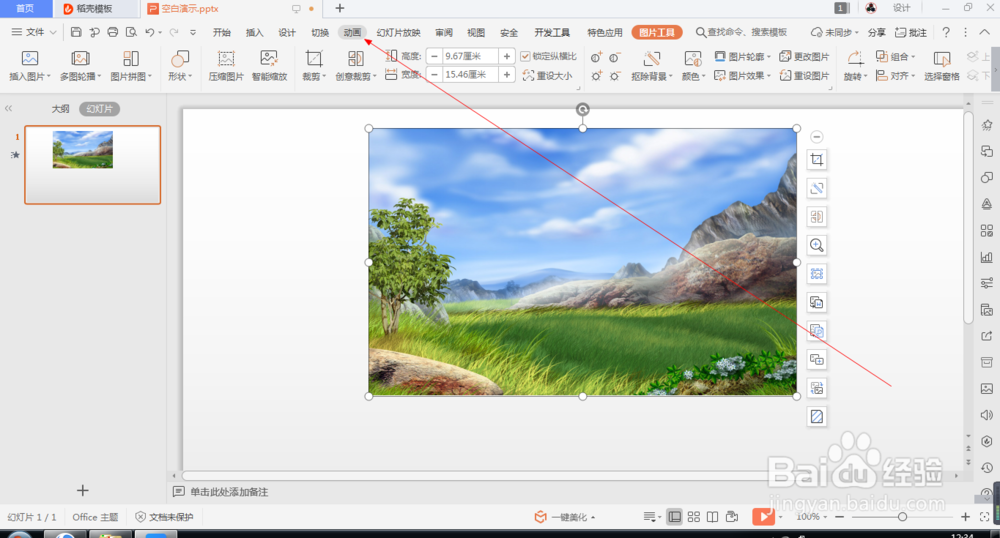Click the 重设大小 reset size button
Viewport: 1000px width, 538px height.
tap(547, 75)
